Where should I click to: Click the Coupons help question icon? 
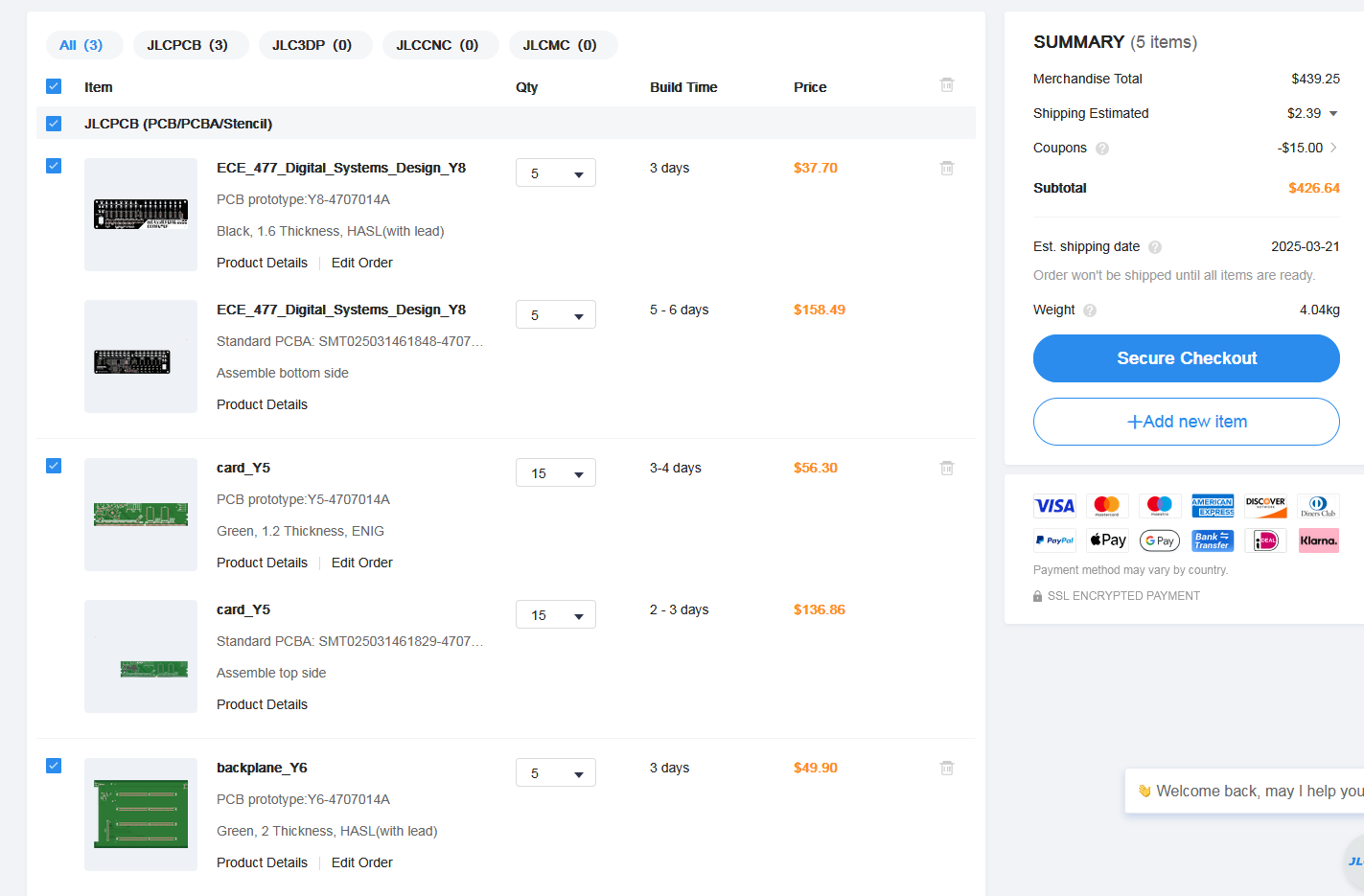pyautogui.click(x=1102, y=149)
